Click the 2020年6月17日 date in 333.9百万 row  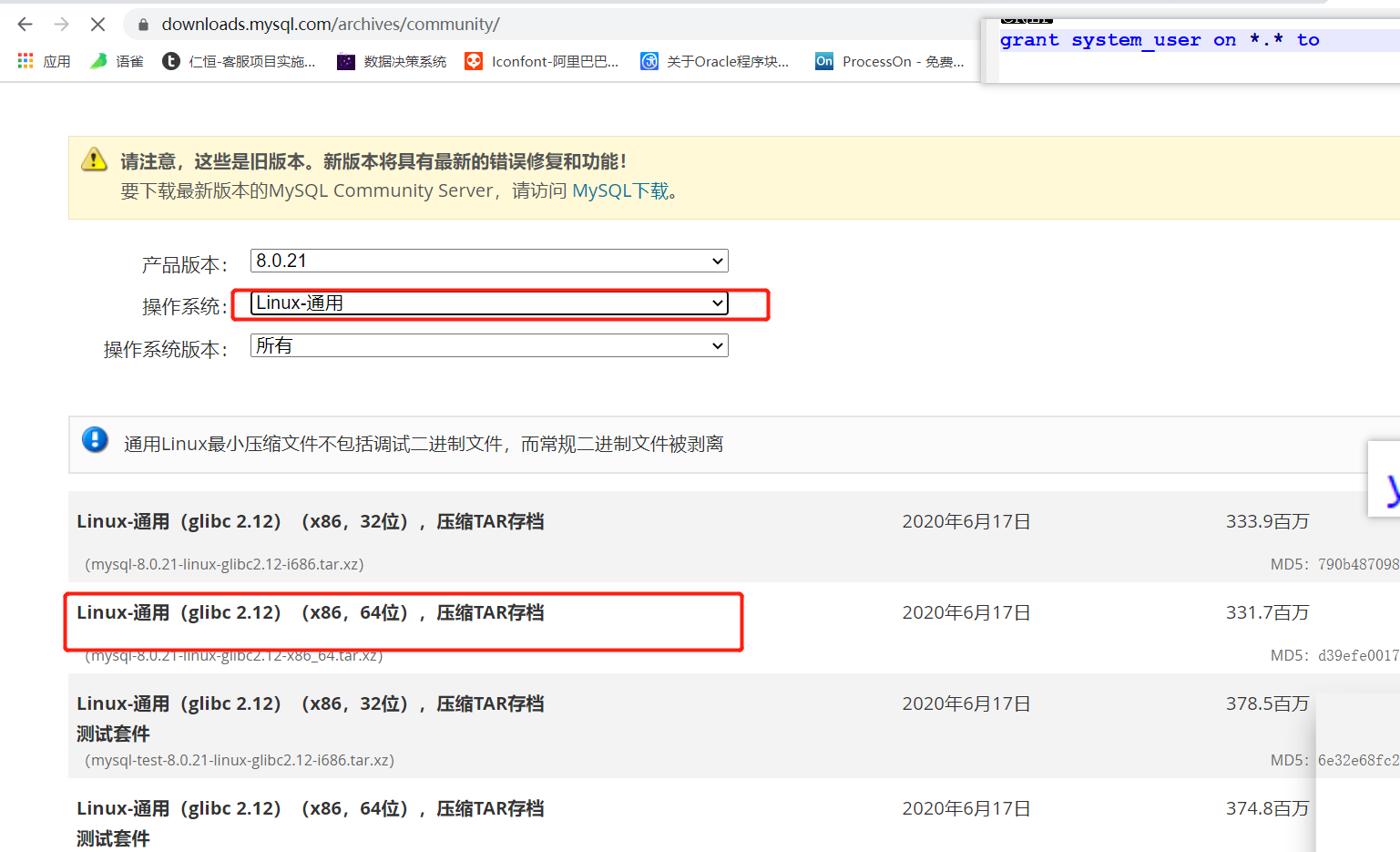pyautogui.click(x=966, y=521)
